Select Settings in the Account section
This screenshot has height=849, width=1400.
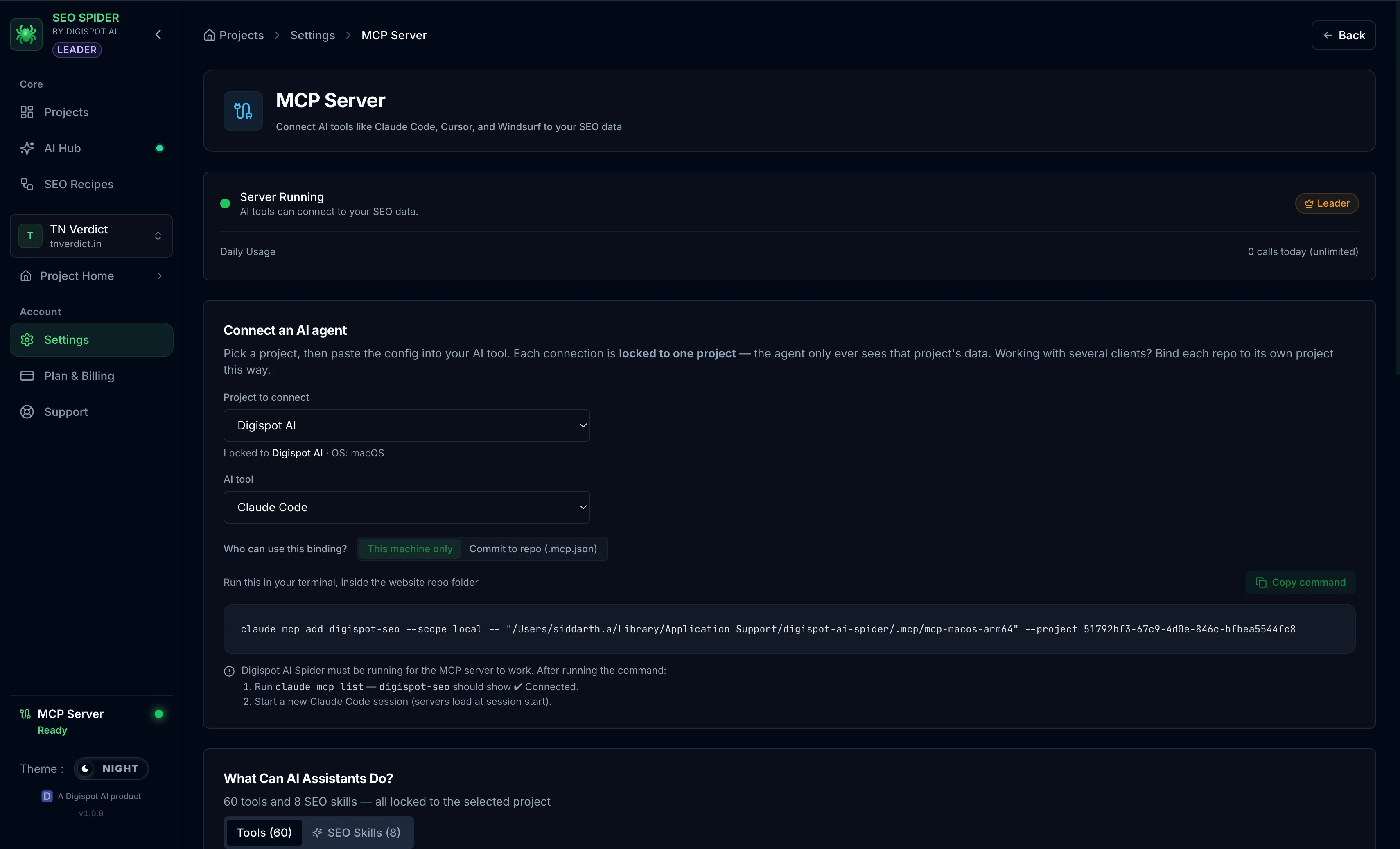[91, 340]
